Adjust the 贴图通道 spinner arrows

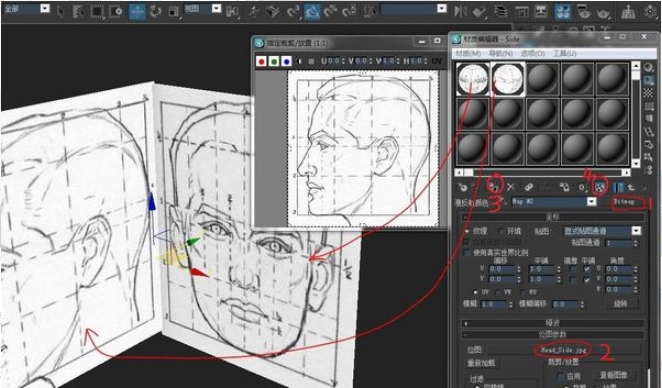pos(636,243)
